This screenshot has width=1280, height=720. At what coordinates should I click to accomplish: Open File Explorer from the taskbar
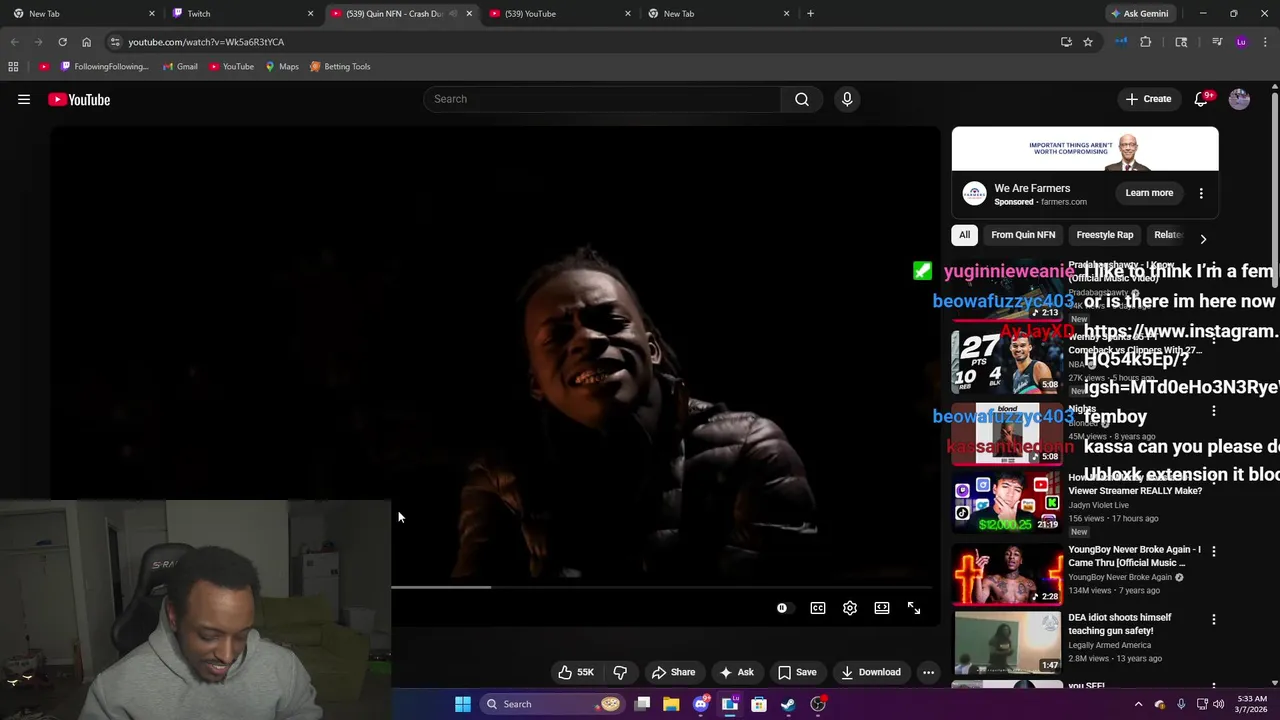(x=671, y=704)
